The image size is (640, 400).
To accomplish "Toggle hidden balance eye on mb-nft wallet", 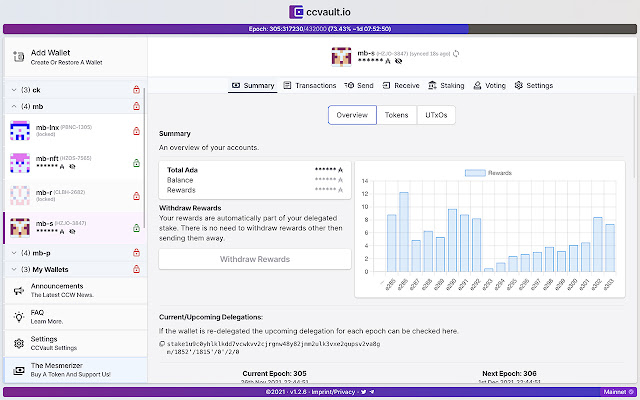I will point(72,167).
